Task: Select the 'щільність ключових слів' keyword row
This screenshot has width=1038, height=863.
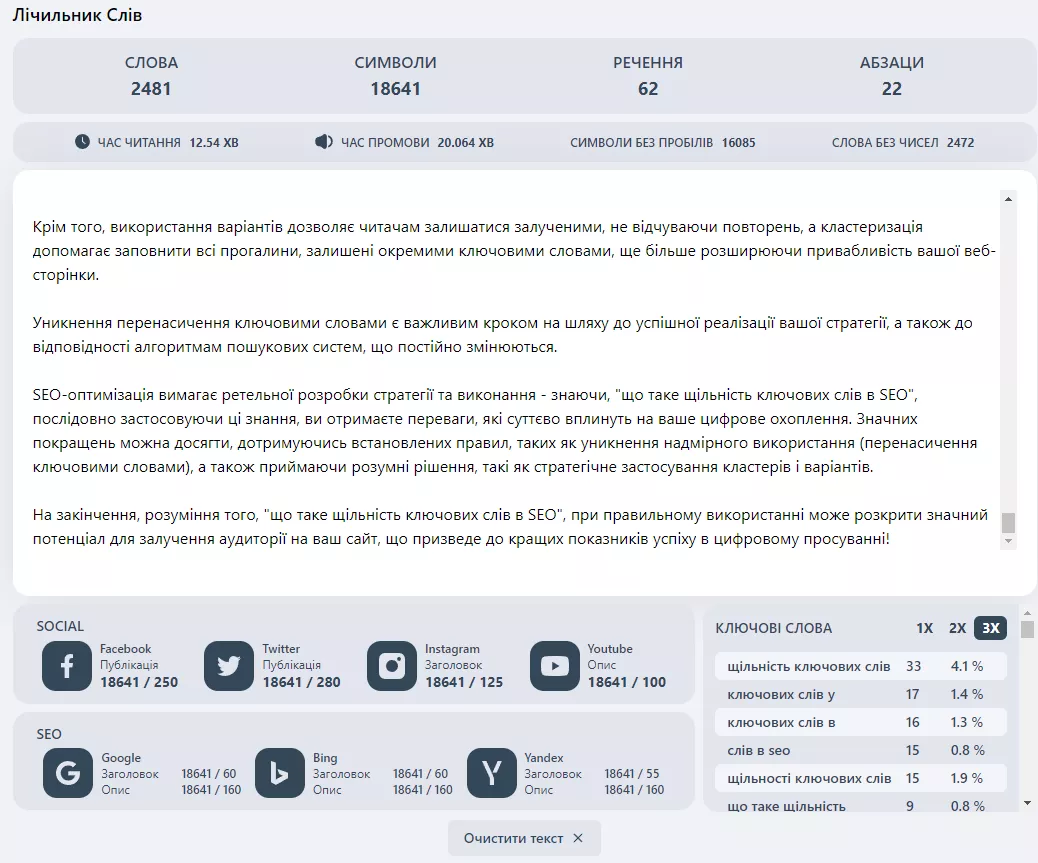Action: click(x=861, y=666)
